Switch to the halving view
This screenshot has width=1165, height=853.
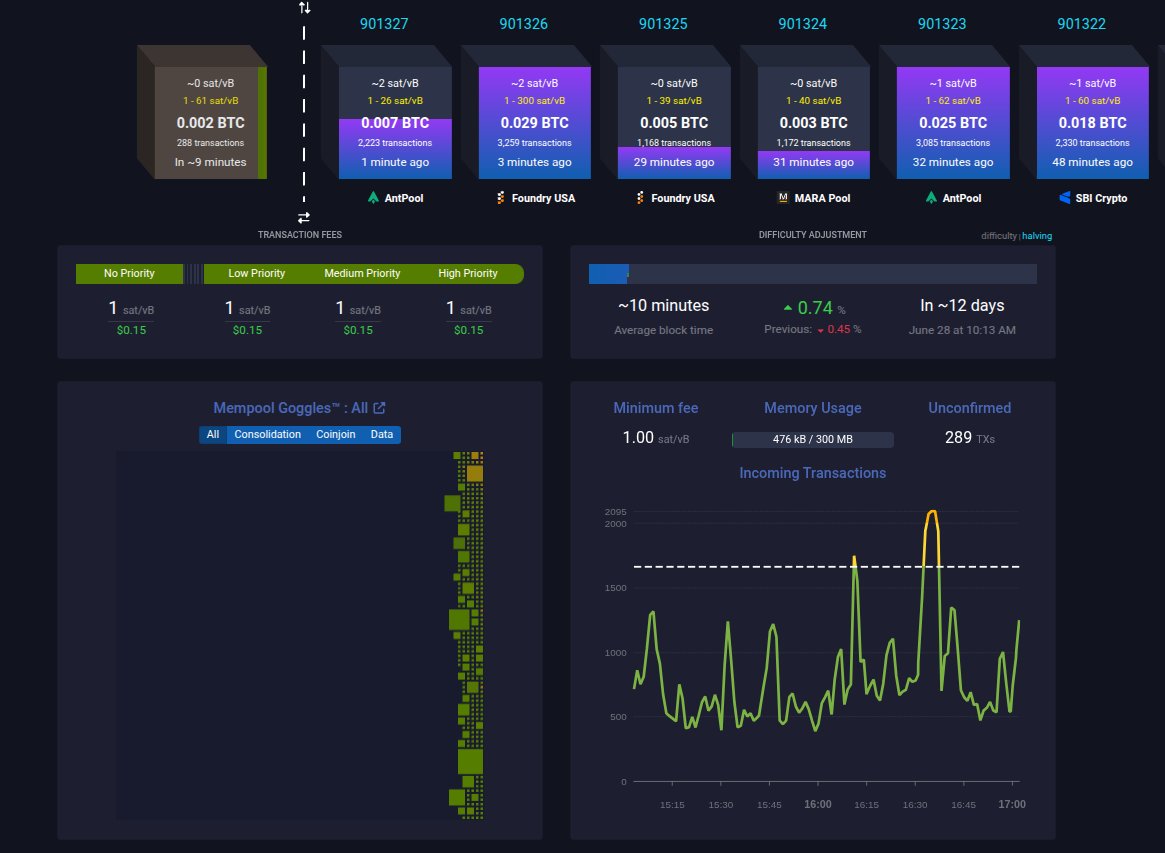point(1036,236)
